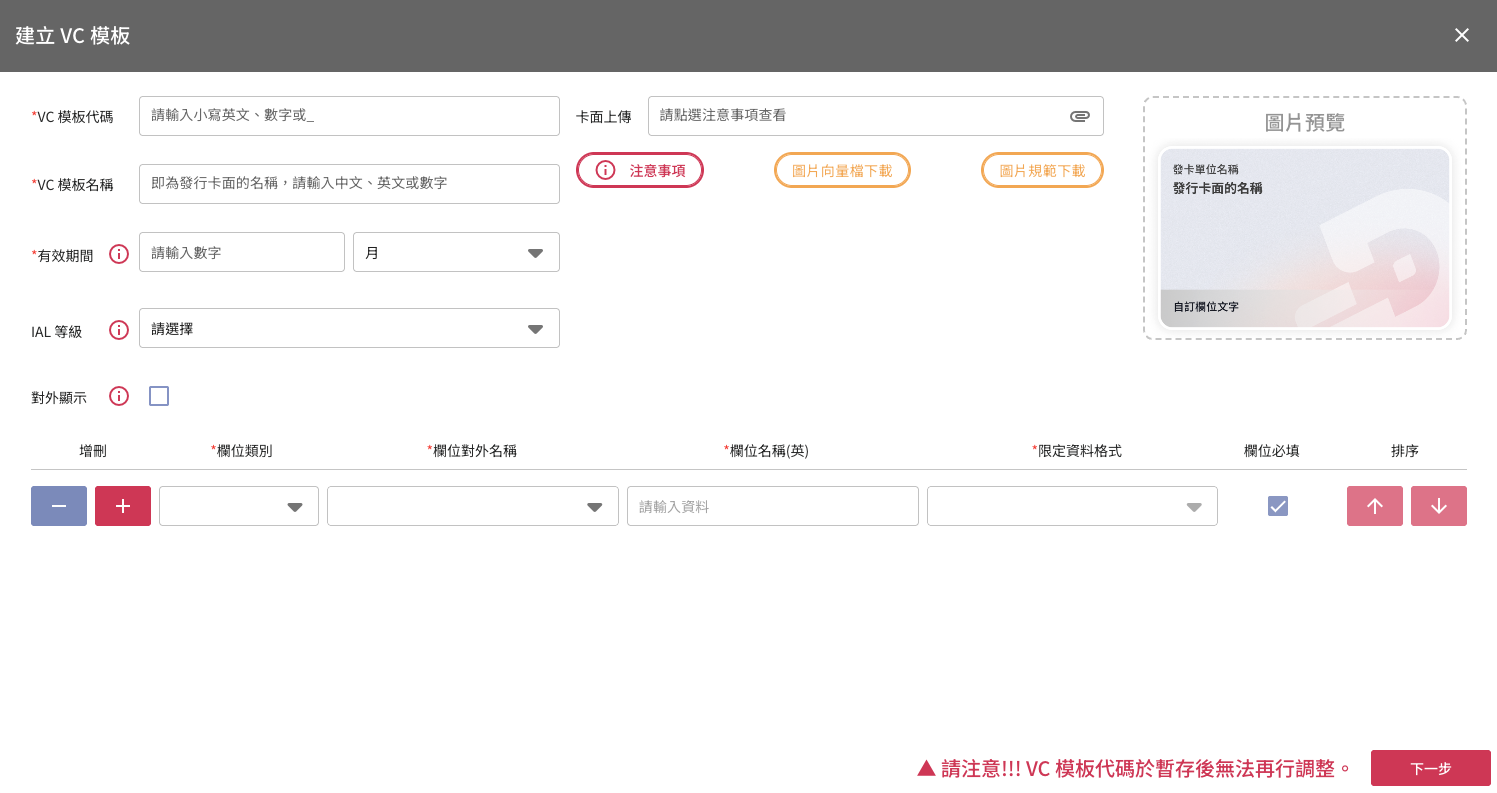This screenshot has width=1497, height=793.
Task: Uncheck the 欄位必填 checkbox
Action: click(x=1277, y=506)
